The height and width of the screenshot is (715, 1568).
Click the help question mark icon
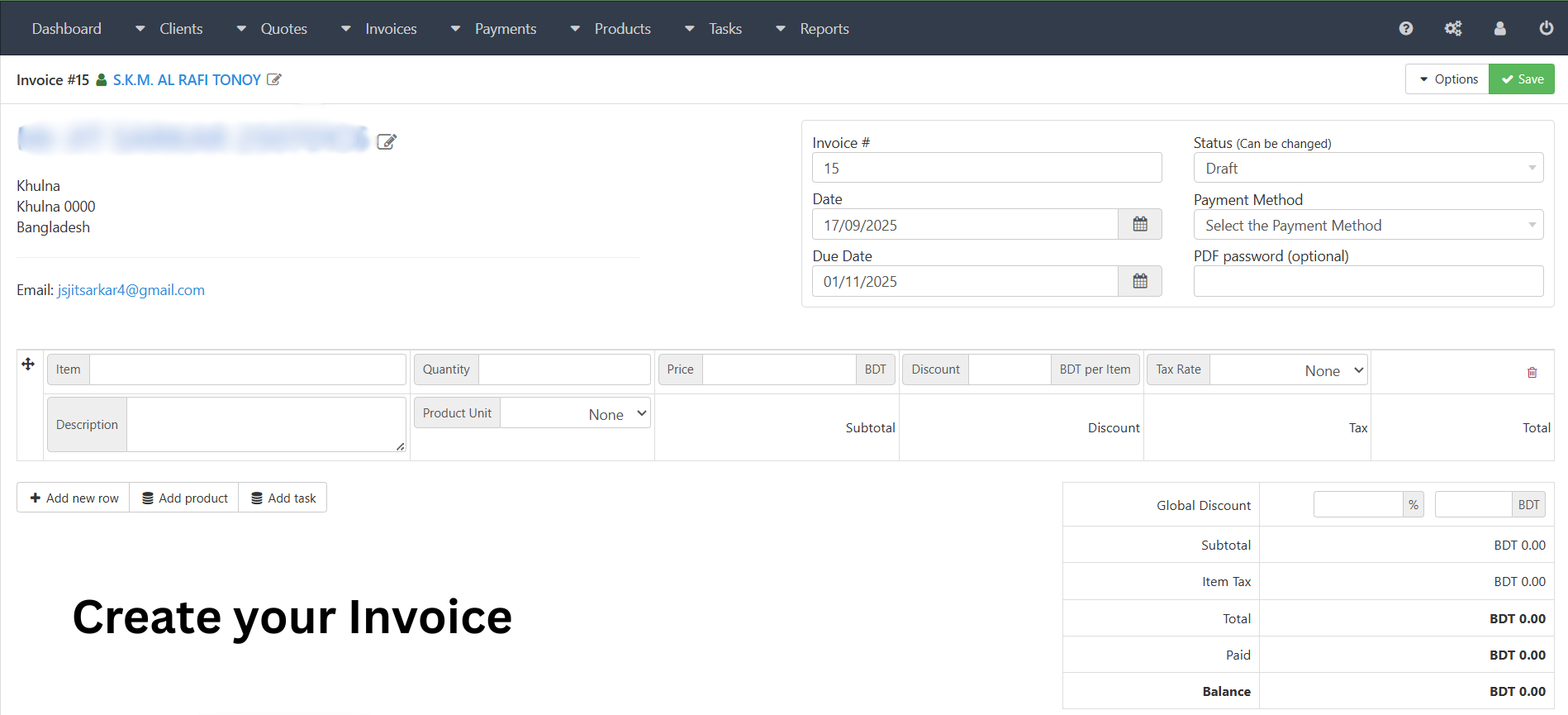click(x=1405, y=29)
